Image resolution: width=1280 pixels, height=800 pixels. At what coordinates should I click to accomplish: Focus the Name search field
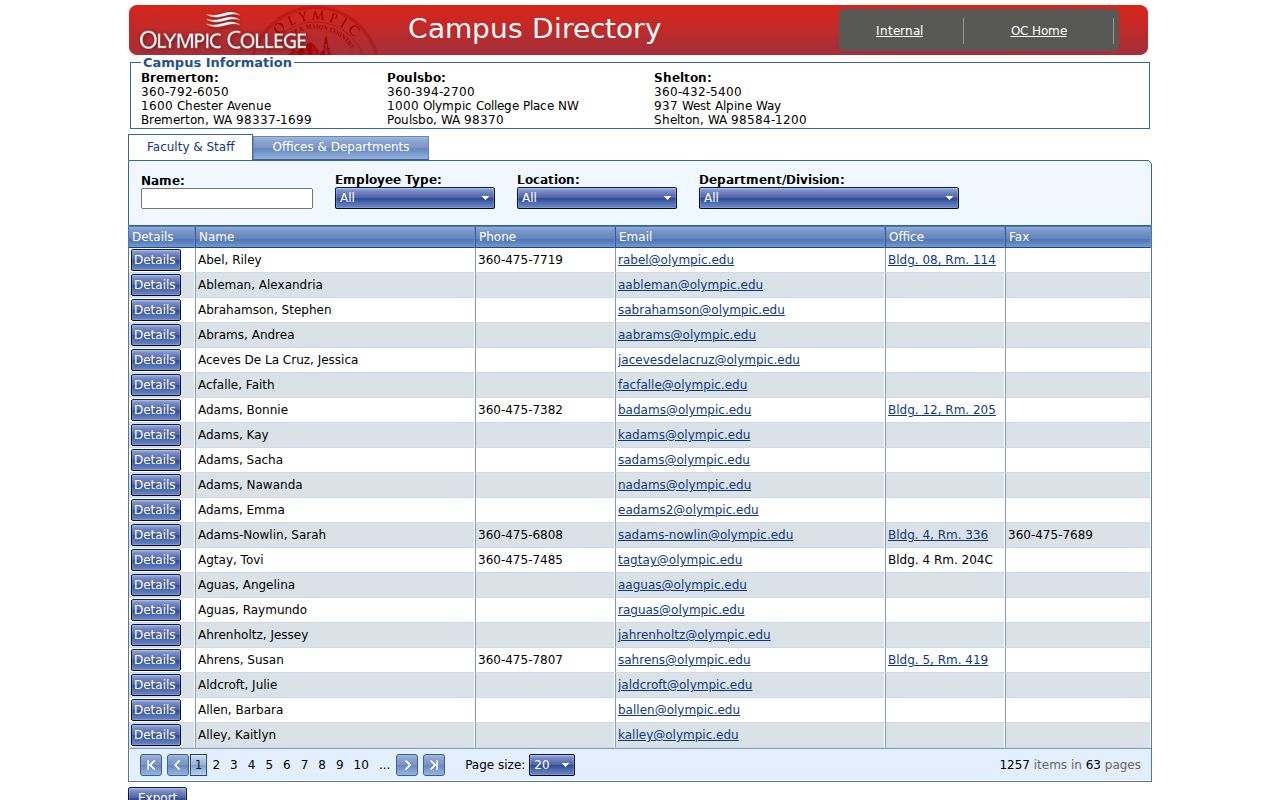[x=227, y=199]
